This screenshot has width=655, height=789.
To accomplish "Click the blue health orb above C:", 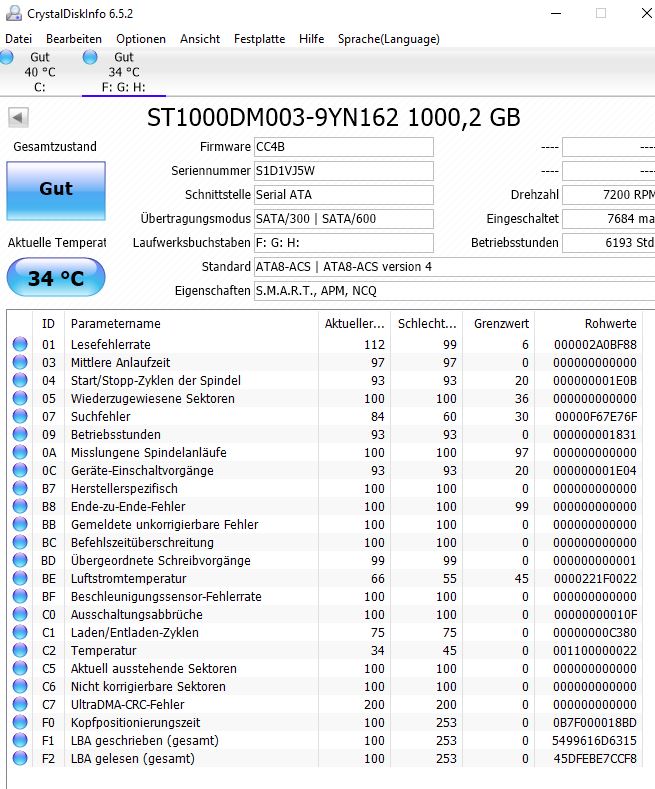I will tap(6, 57).
